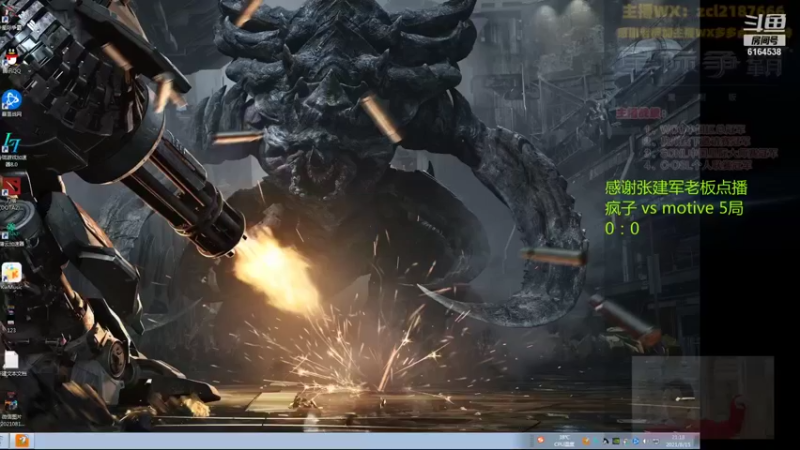Open the green NVIDIA tray icon
Viewport: 800px width, 450px height.
tap(616, 441)
